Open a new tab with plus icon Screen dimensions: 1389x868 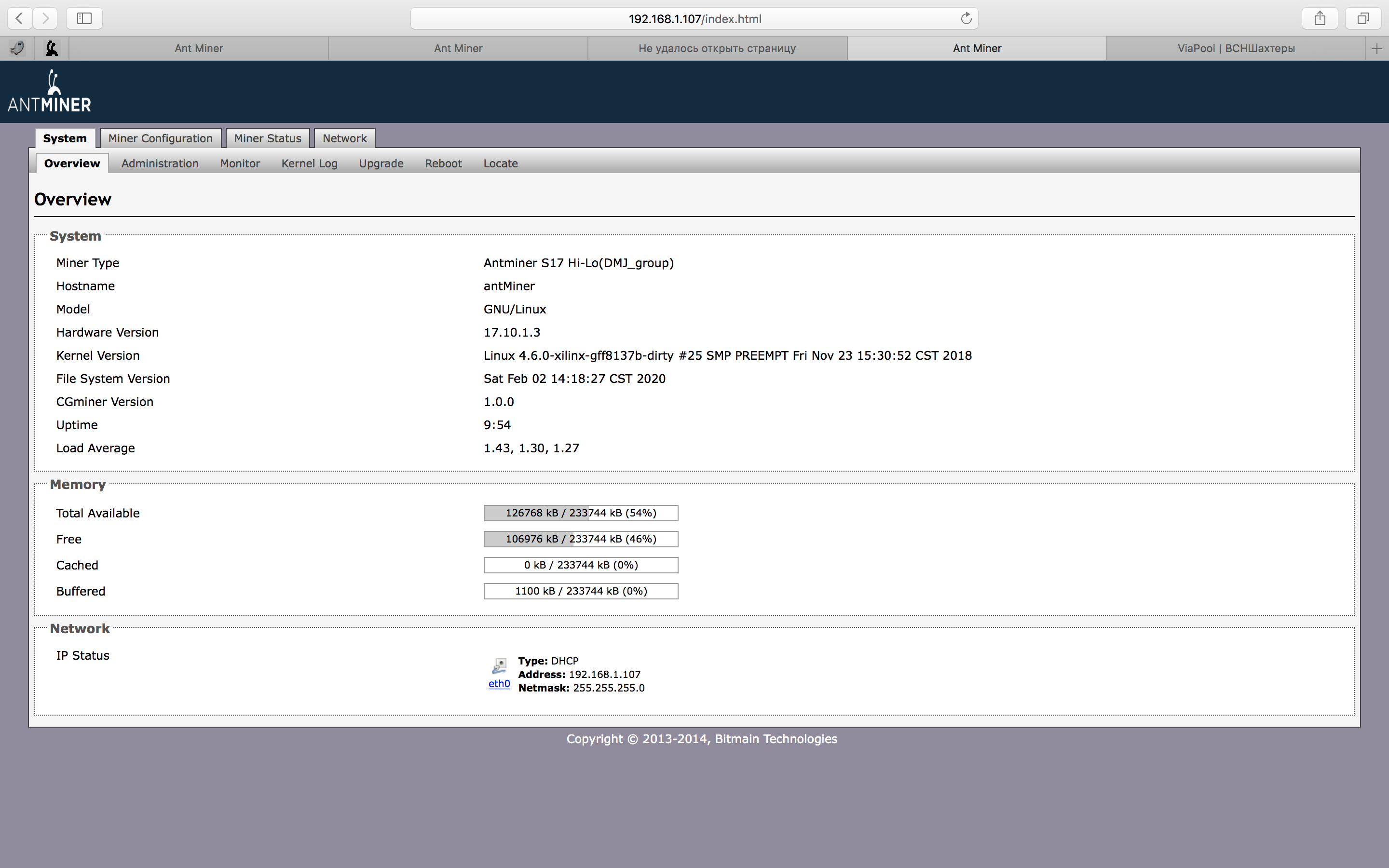pos(1376,49)
